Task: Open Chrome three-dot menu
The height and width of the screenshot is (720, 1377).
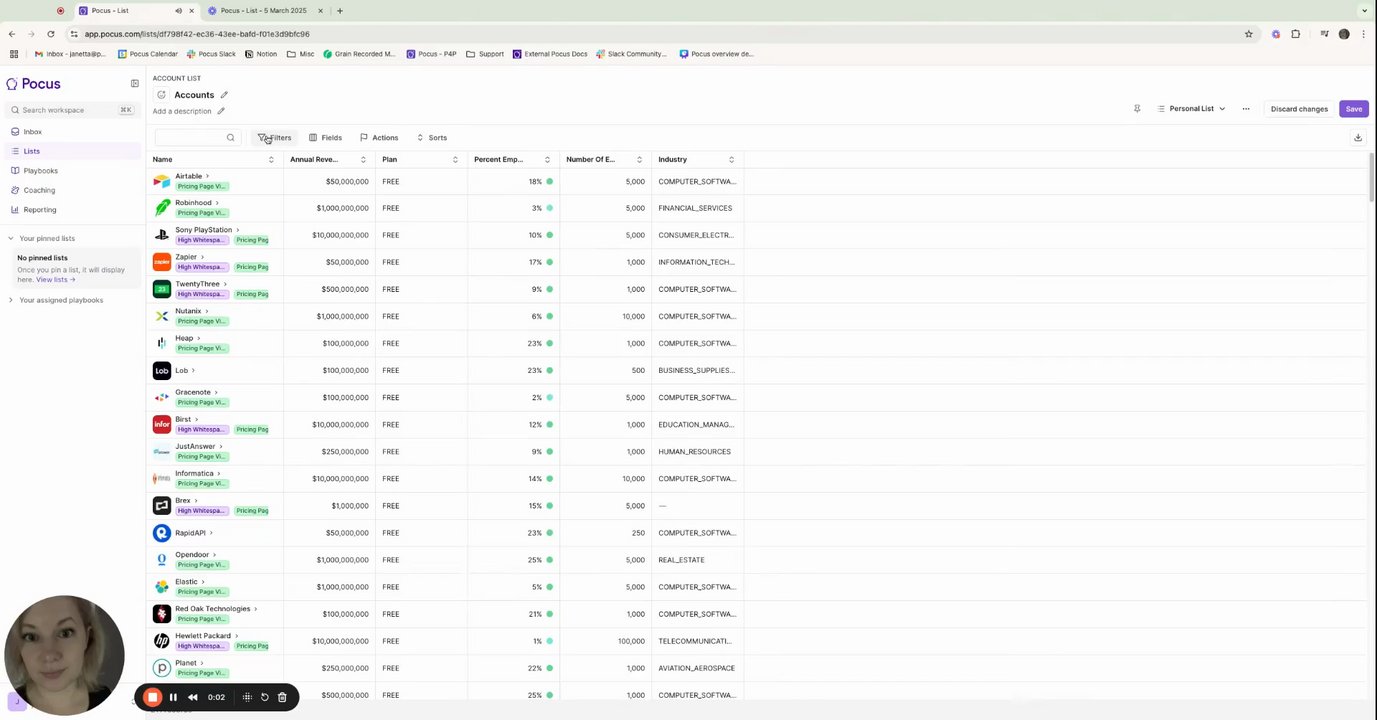Action: pos(1363,34)
